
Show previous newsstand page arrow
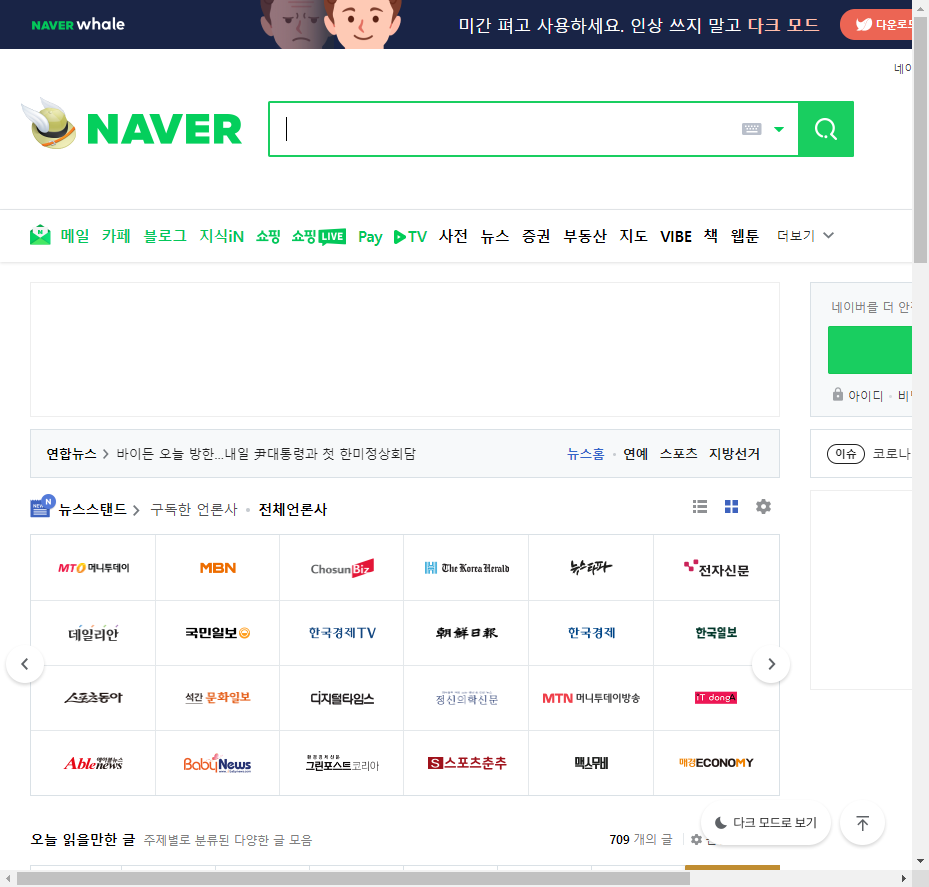[25, 664]
